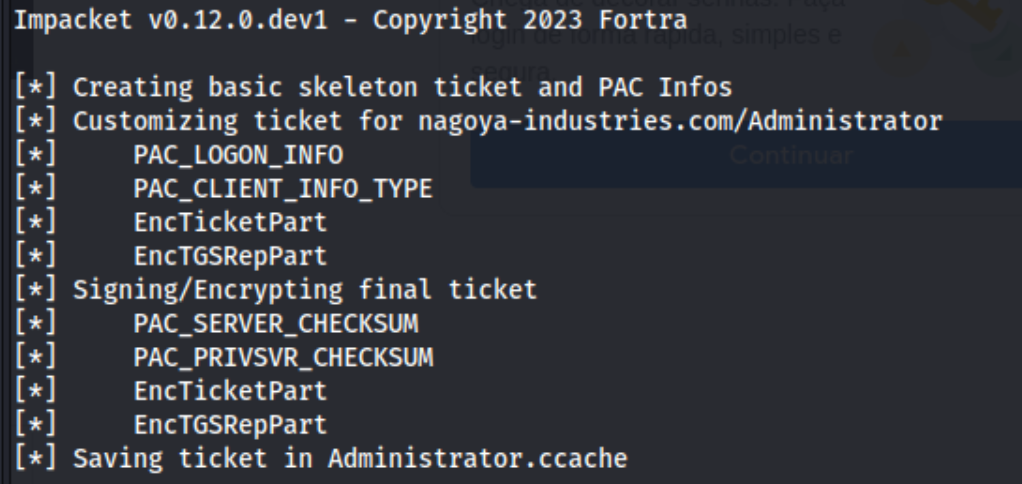1022x484 pixels.
Task: Click the nagoya-industries.com/Administrator path text
Action: pyautogui.click(x=680, y=121)
